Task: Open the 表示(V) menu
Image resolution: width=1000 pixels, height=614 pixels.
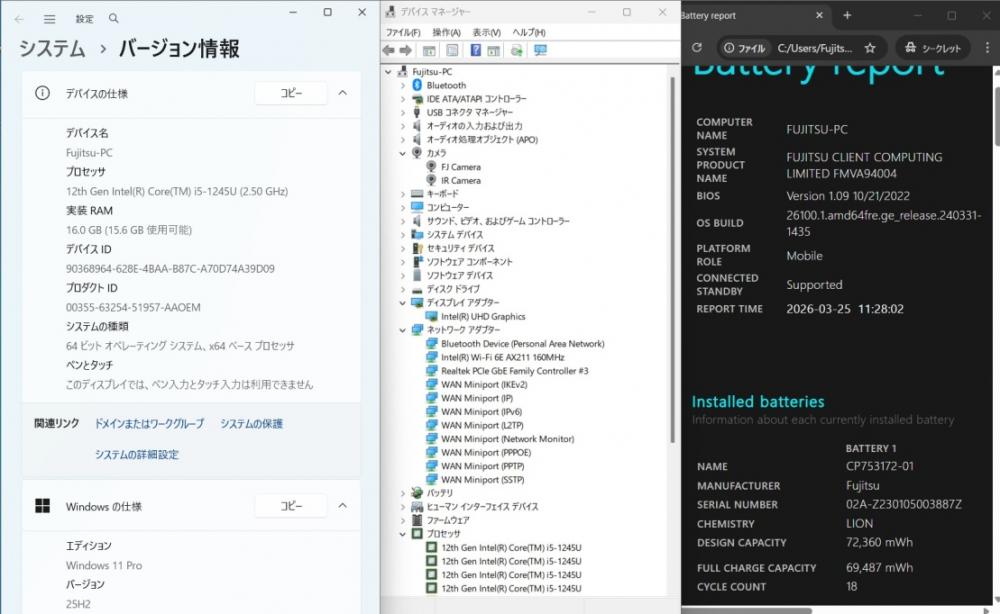Action: [x=487, y=33]
